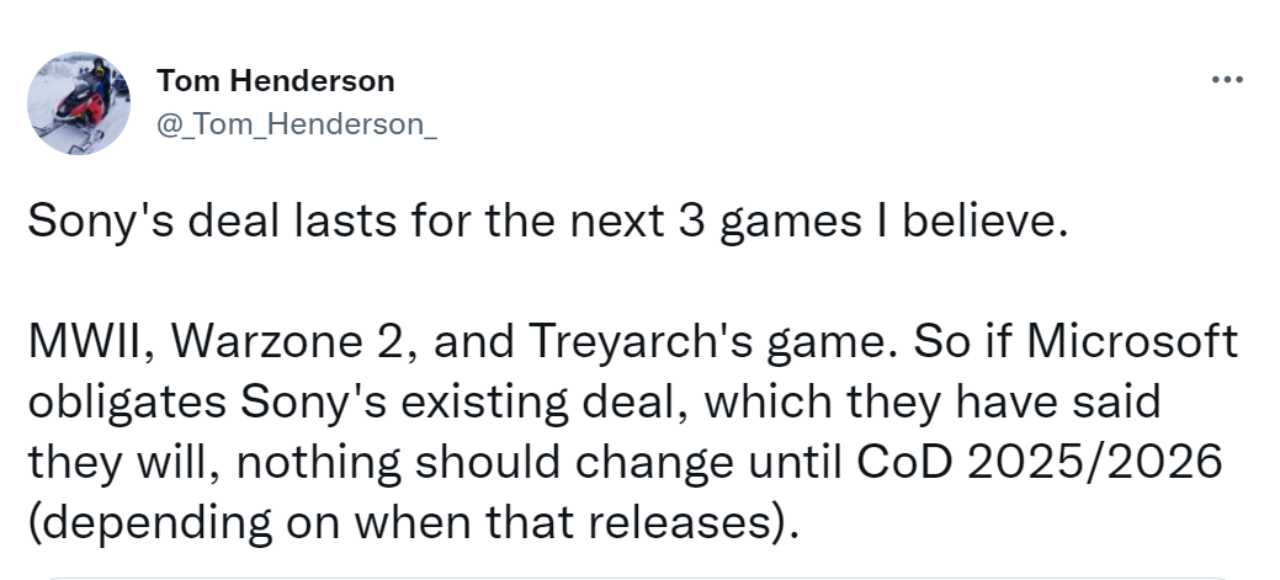
Task: Open the tweet's more options menu
Action: tap(1226, 80)
